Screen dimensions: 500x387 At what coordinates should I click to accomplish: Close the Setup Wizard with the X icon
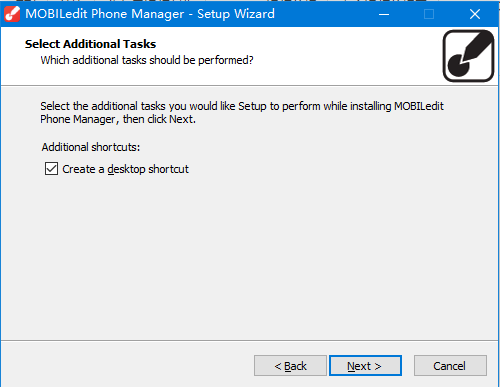(475, 14)
